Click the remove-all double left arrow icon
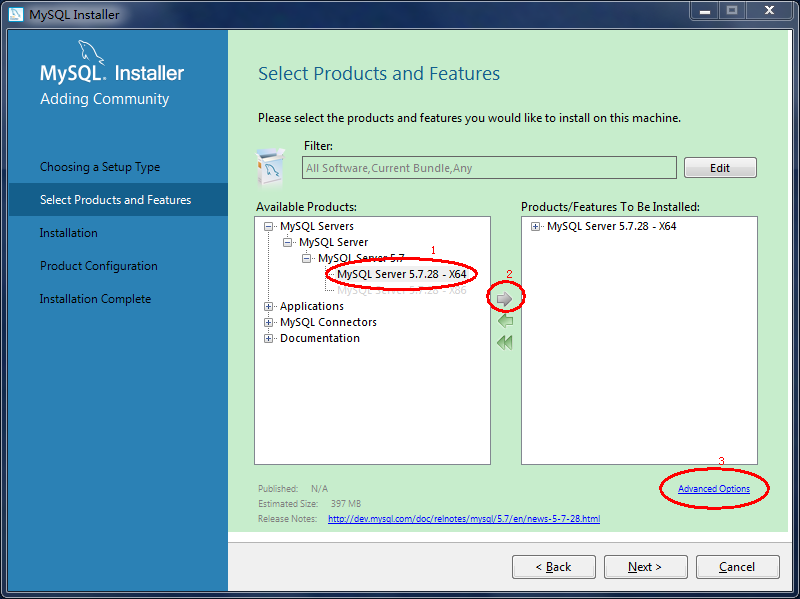Screen dimensions: 800x599 [x=505, y=342]
